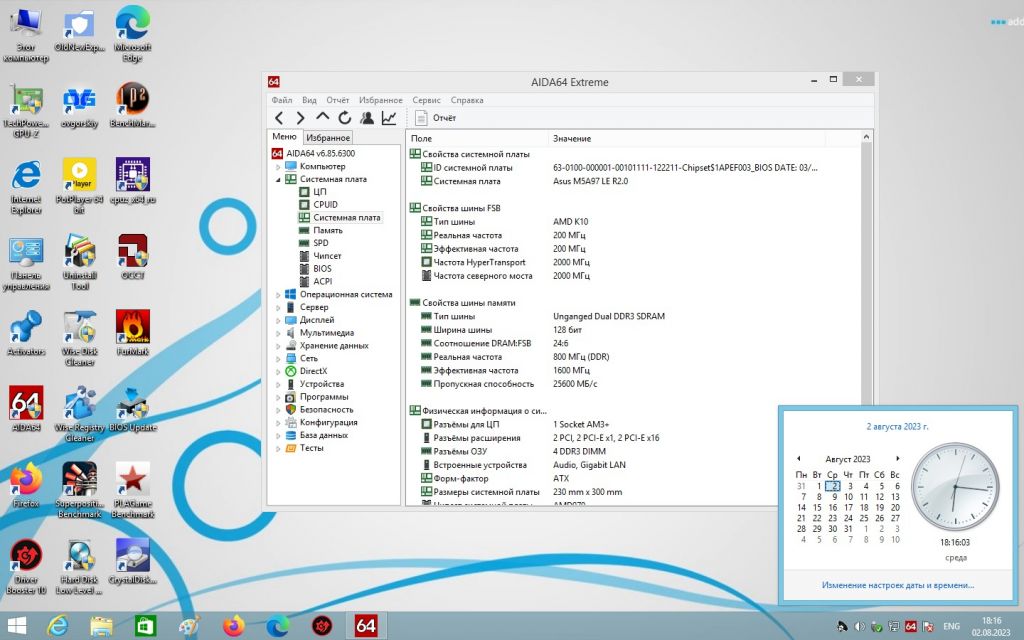This screenshot has height=640, width=1024.
Task: Open File Explorer from the taskbar
Action: tap(101, 626)
